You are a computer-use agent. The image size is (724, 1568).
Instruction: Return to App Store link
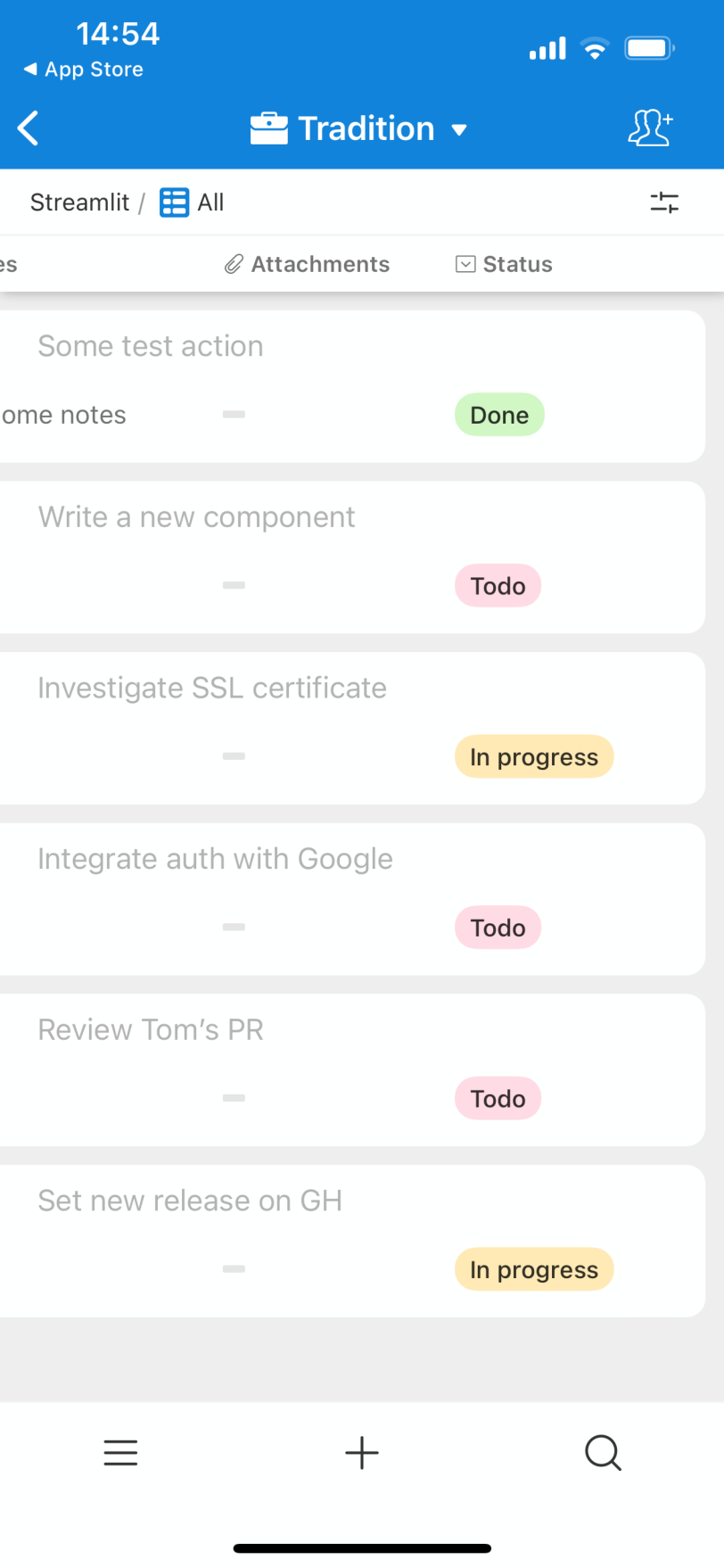[84, 70]
